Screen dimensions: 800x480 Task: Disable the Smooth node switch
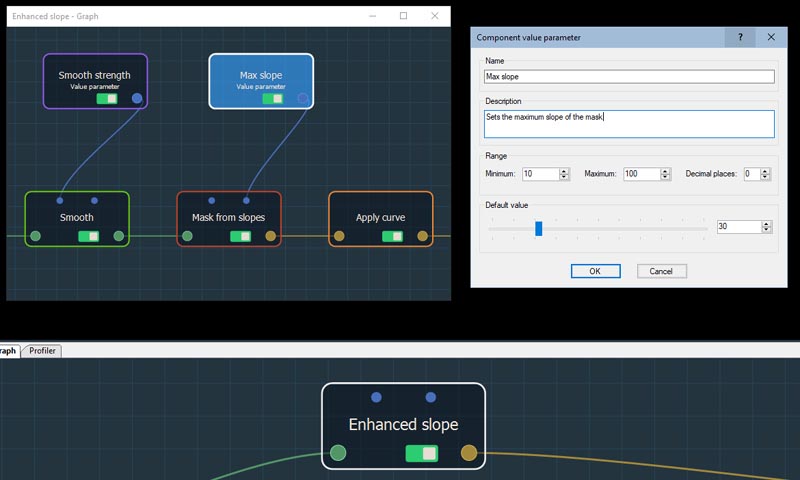tap(88, 236)
